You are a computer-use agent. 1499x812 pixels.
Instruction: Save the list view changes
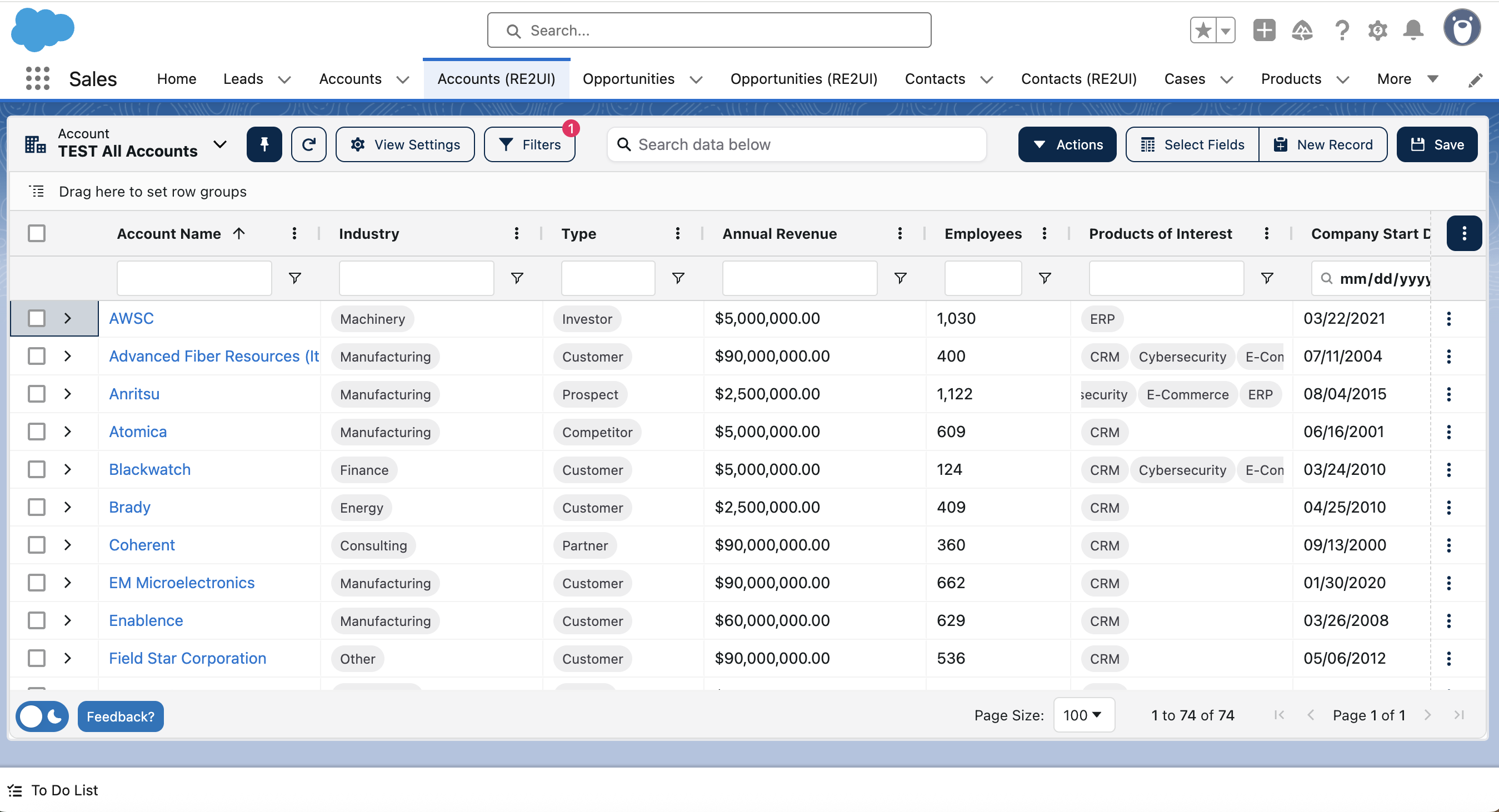click(1437, 144)
